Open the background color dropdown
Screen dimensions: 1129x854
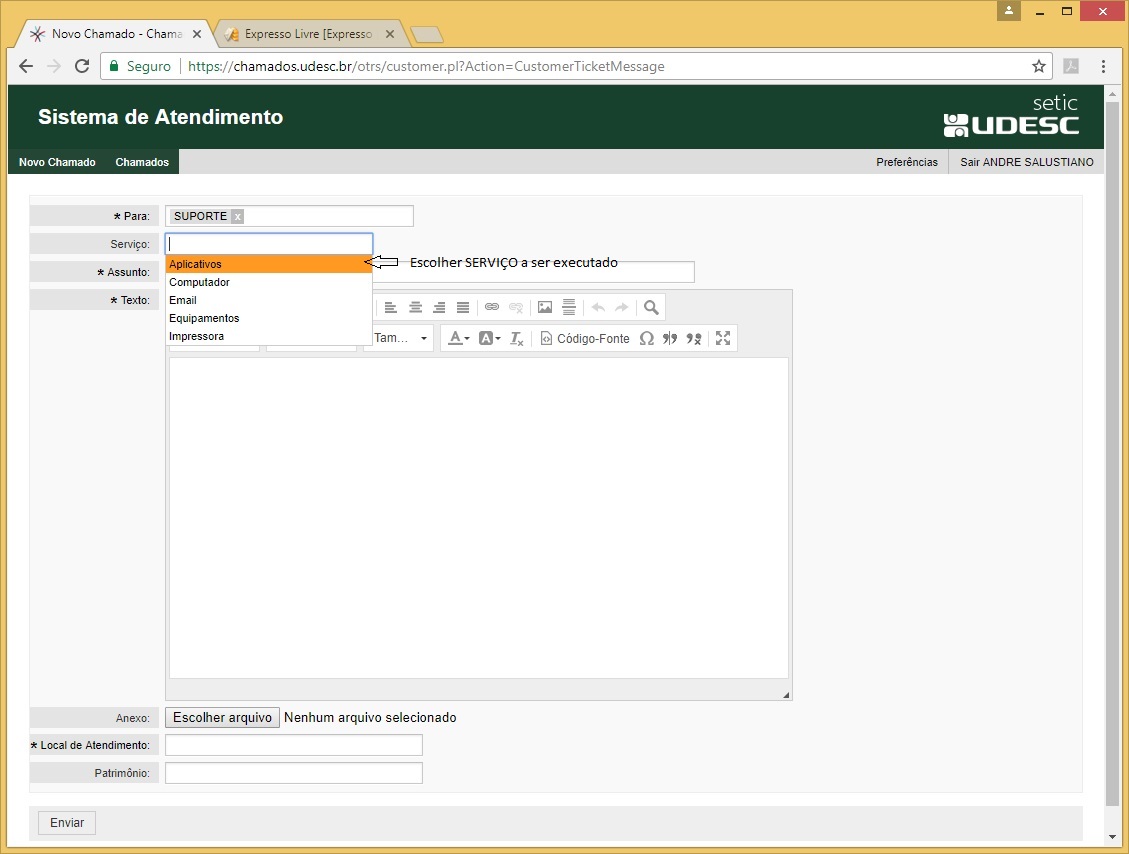coord(489,339)
